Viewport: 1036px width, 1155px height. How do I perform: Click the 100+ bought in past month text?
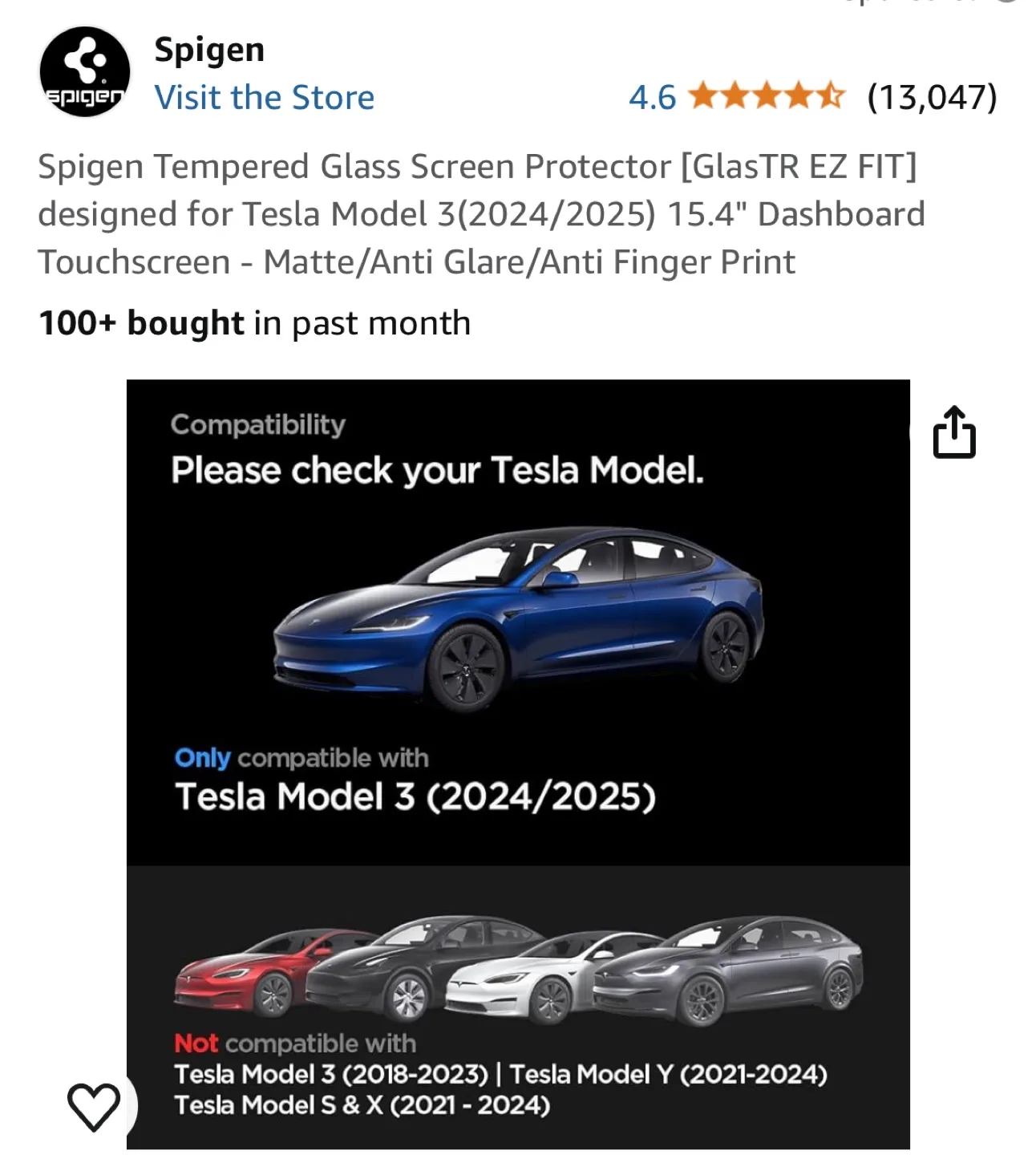[255, 322]
